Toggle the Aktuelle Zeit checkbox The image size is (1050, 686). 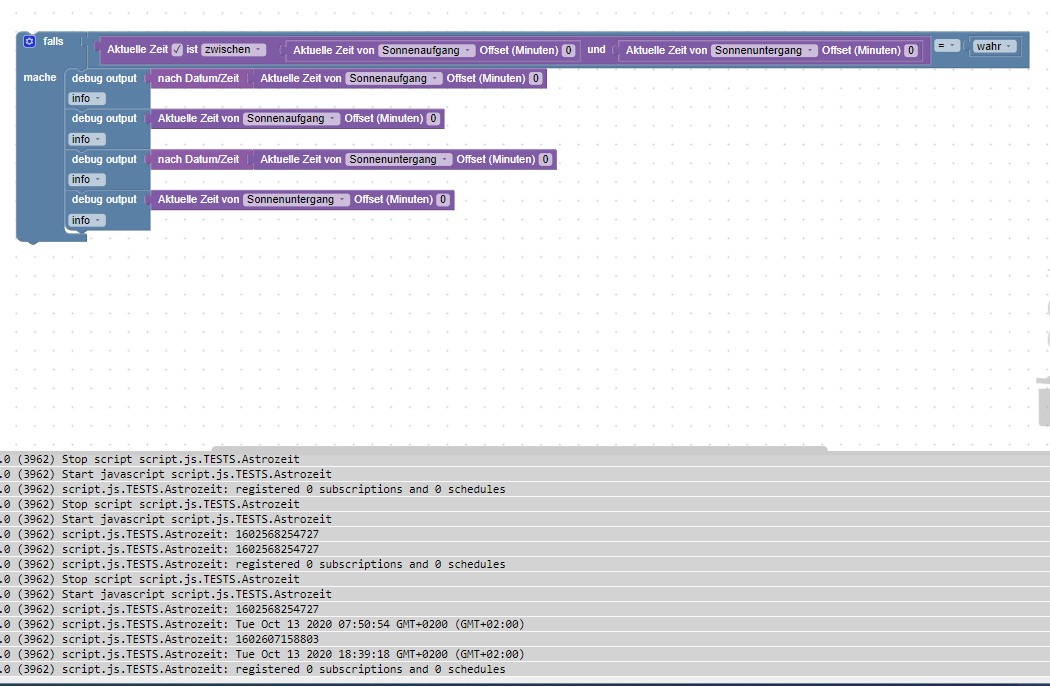coord(177,50)
